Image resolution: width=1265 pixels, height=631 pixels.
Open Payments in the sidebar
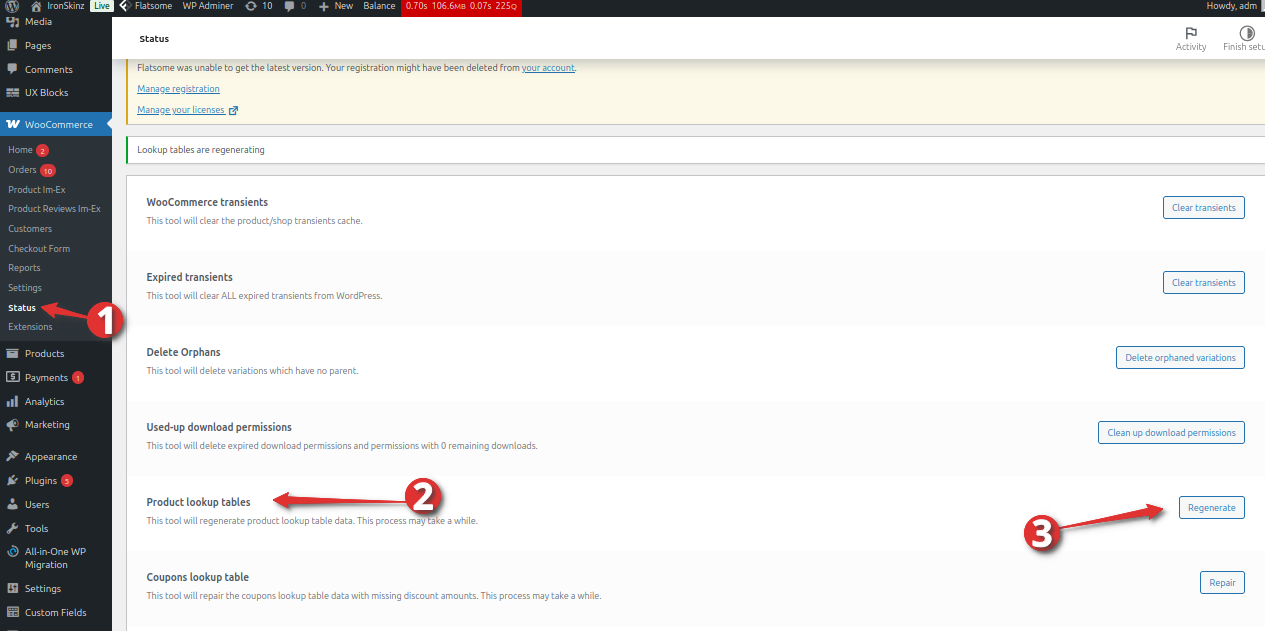click(46, 378)
